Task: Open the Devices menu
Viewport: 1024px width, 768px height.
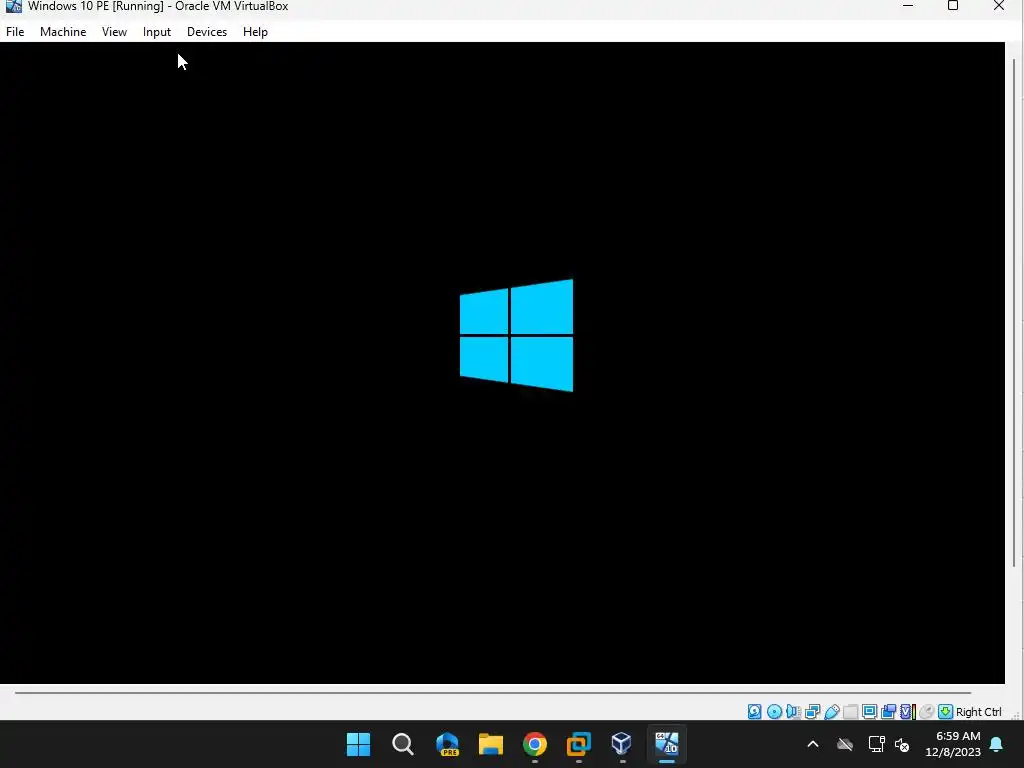Action: pos(207,32)
